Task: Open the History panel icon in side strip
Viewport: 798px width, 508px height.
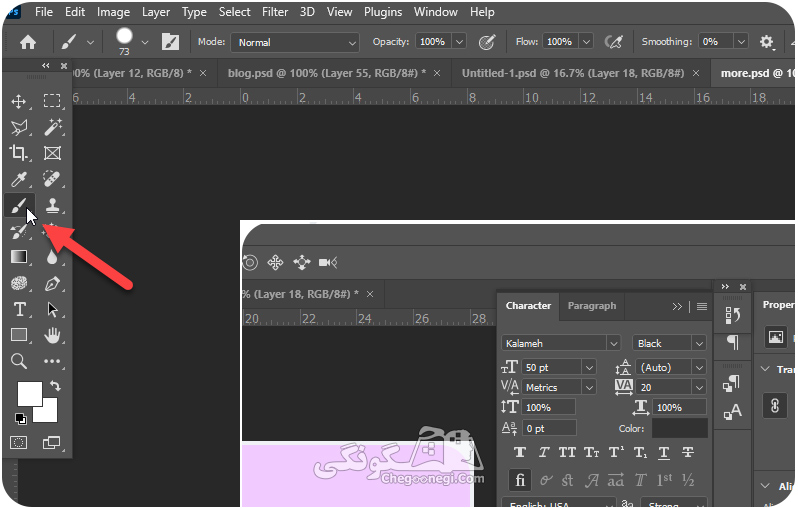Action: (732, 315)
